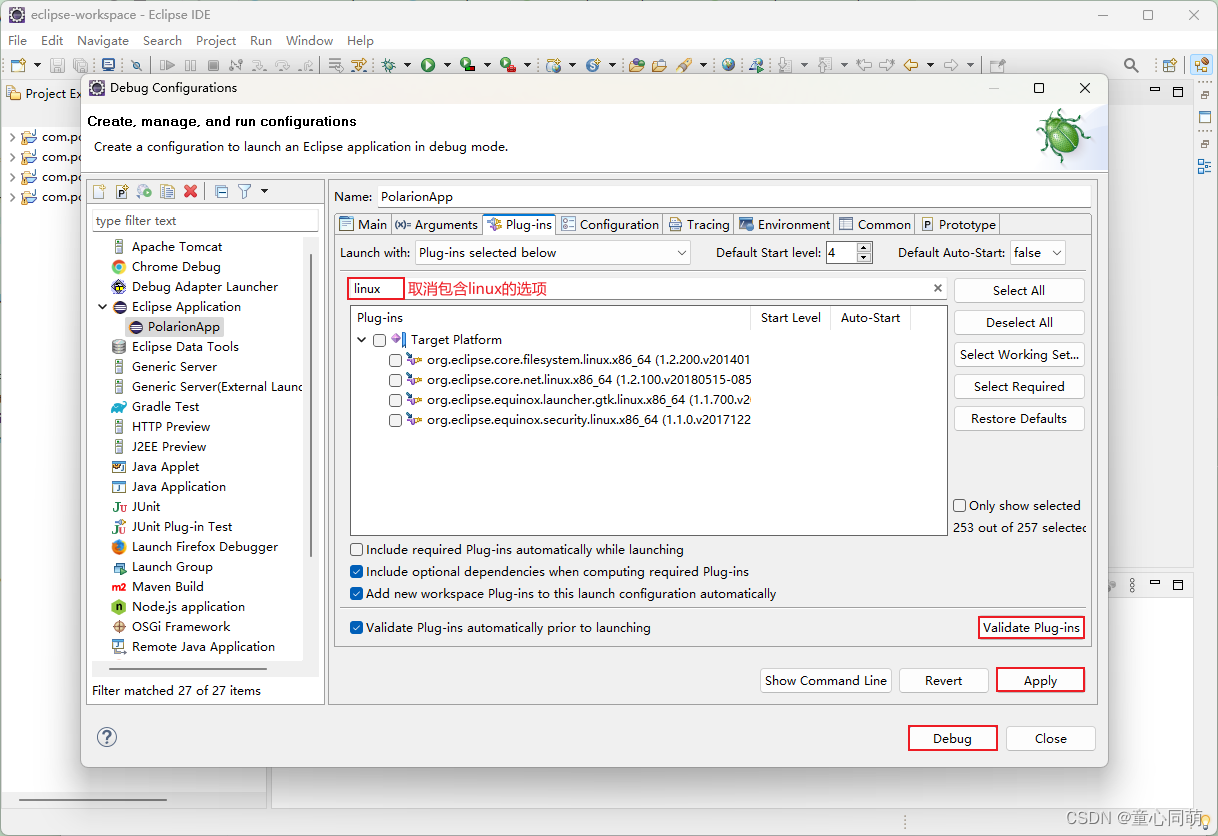Enable Only show selected checkbox

[x=960, y=506]
